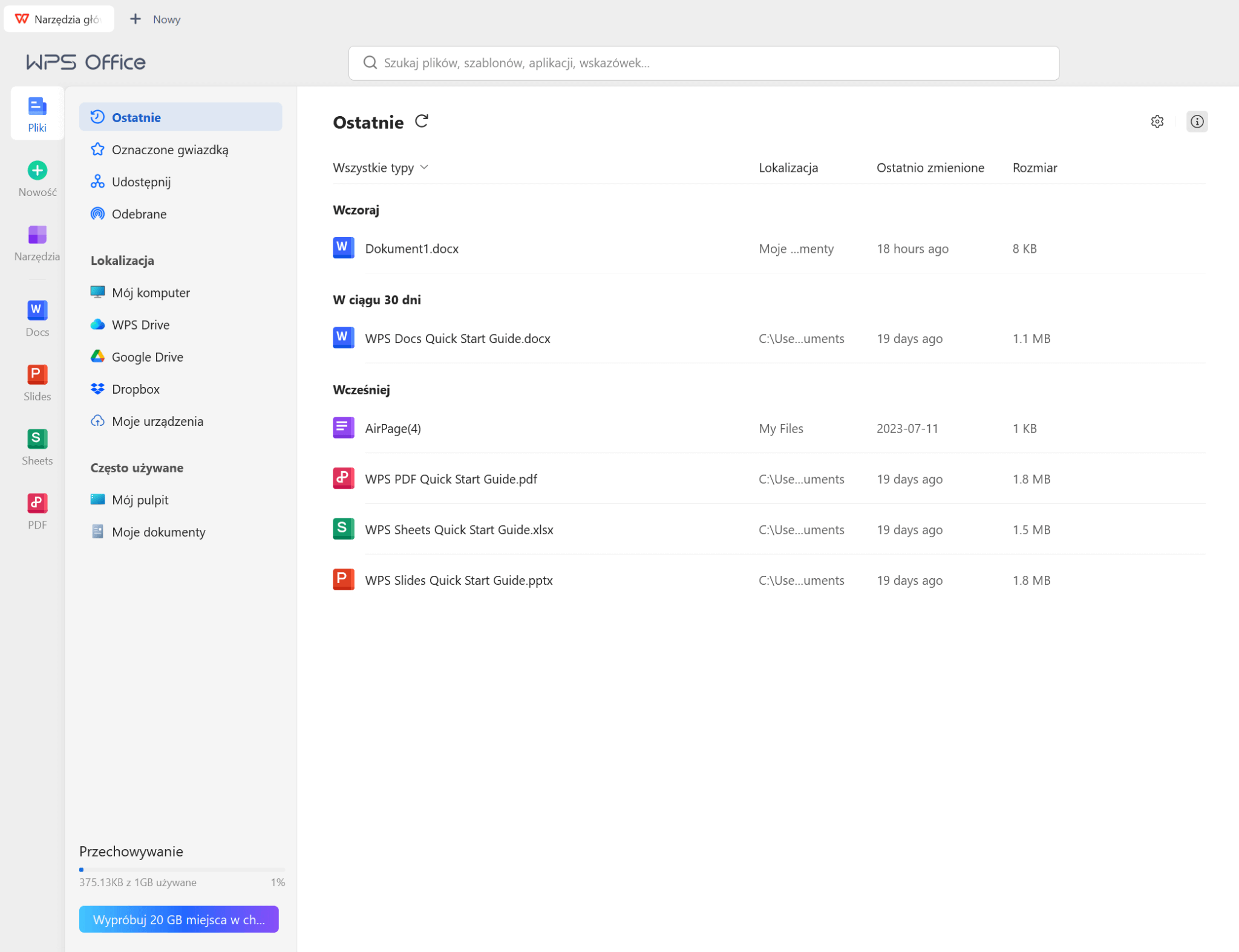Open settings via the gear icon
1239x952 pixels.
click(1157, 122)
